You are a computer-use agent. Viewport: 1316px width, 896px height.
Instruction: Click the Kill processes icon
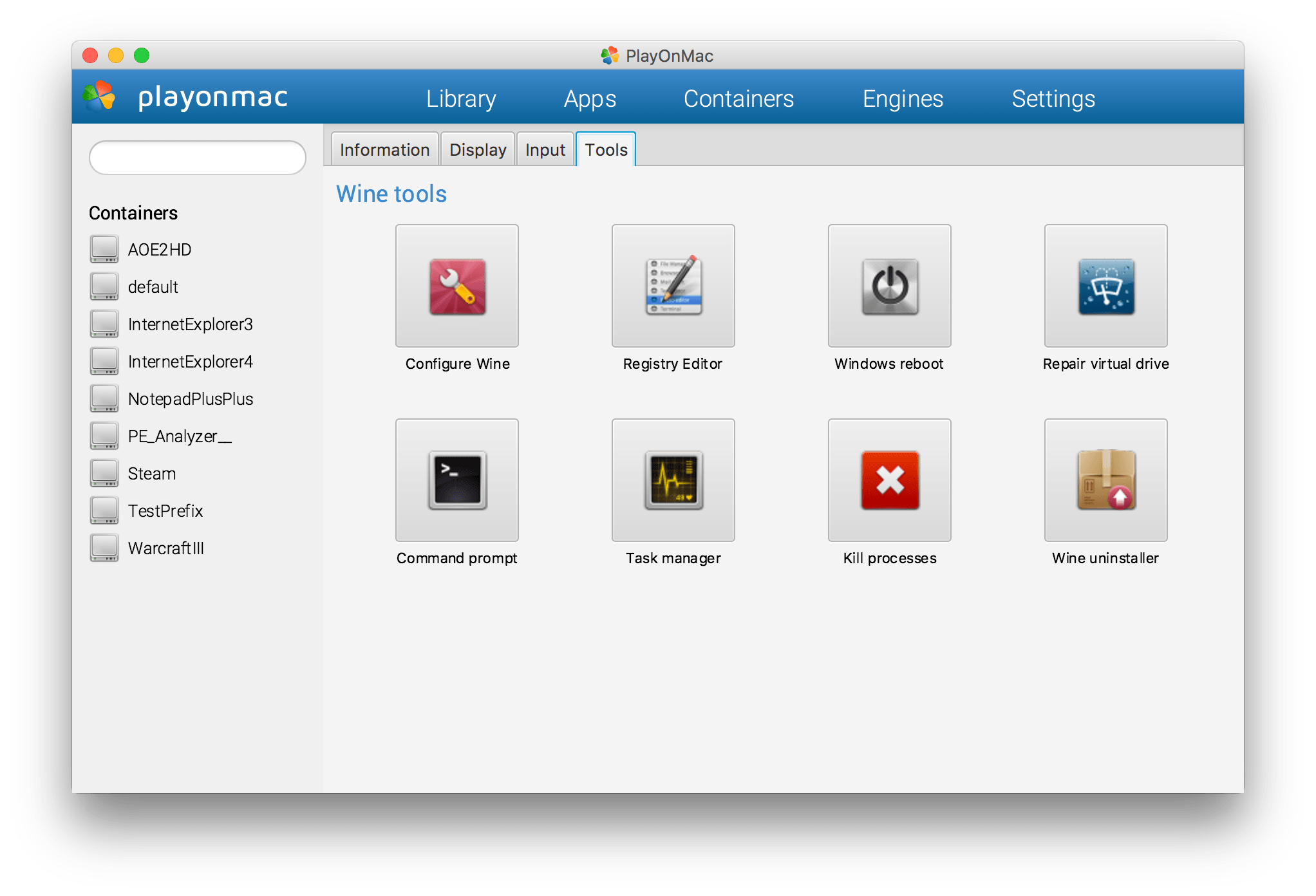click(x=889, y=481)
